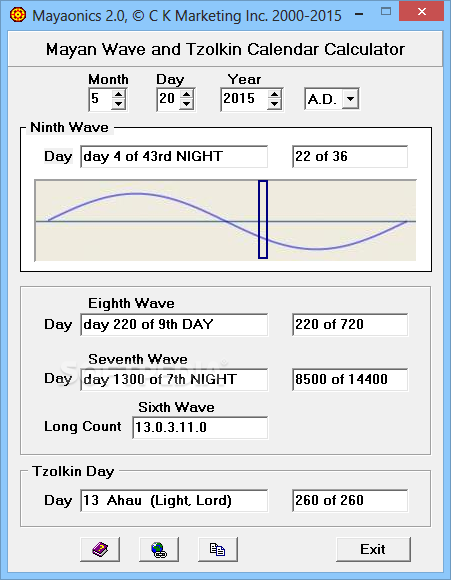Close the Mayaonics window
The height and width of the screenshot is (580, 451).
[x=421, y=11]
